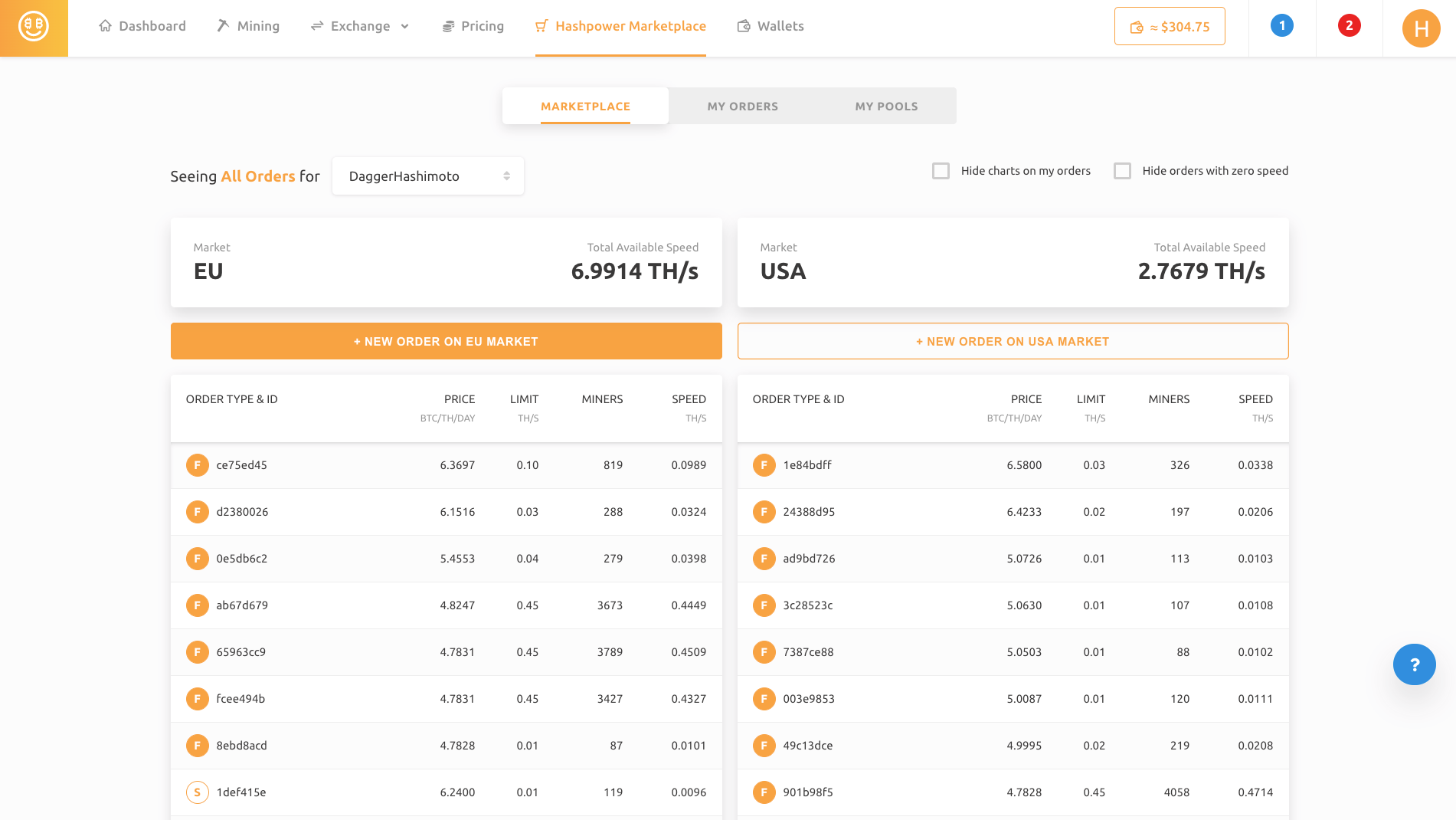
Task: Switch to the My Pools tab
Action: [x=886, y=106]
